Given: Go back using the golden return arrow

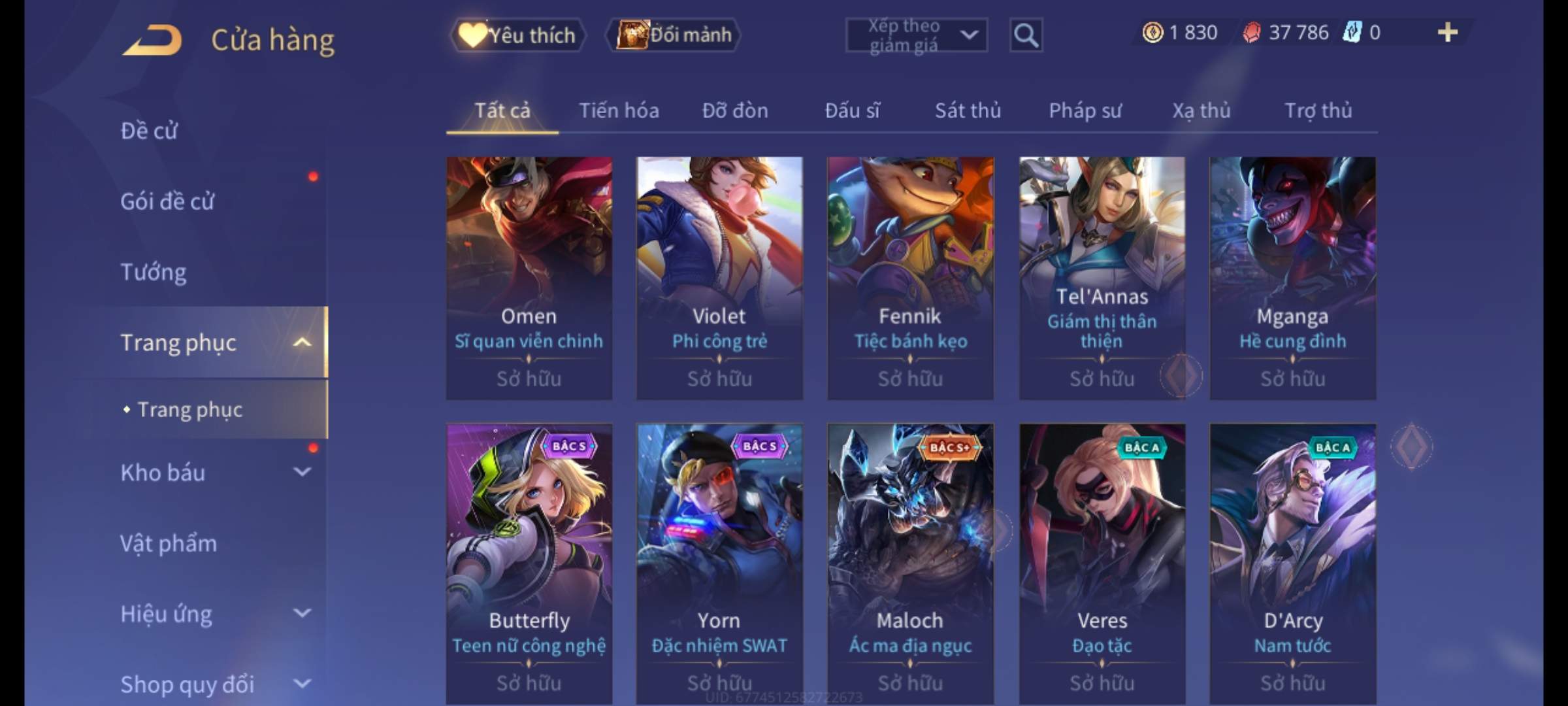Looking at the screenshot, I should point(152,40).
